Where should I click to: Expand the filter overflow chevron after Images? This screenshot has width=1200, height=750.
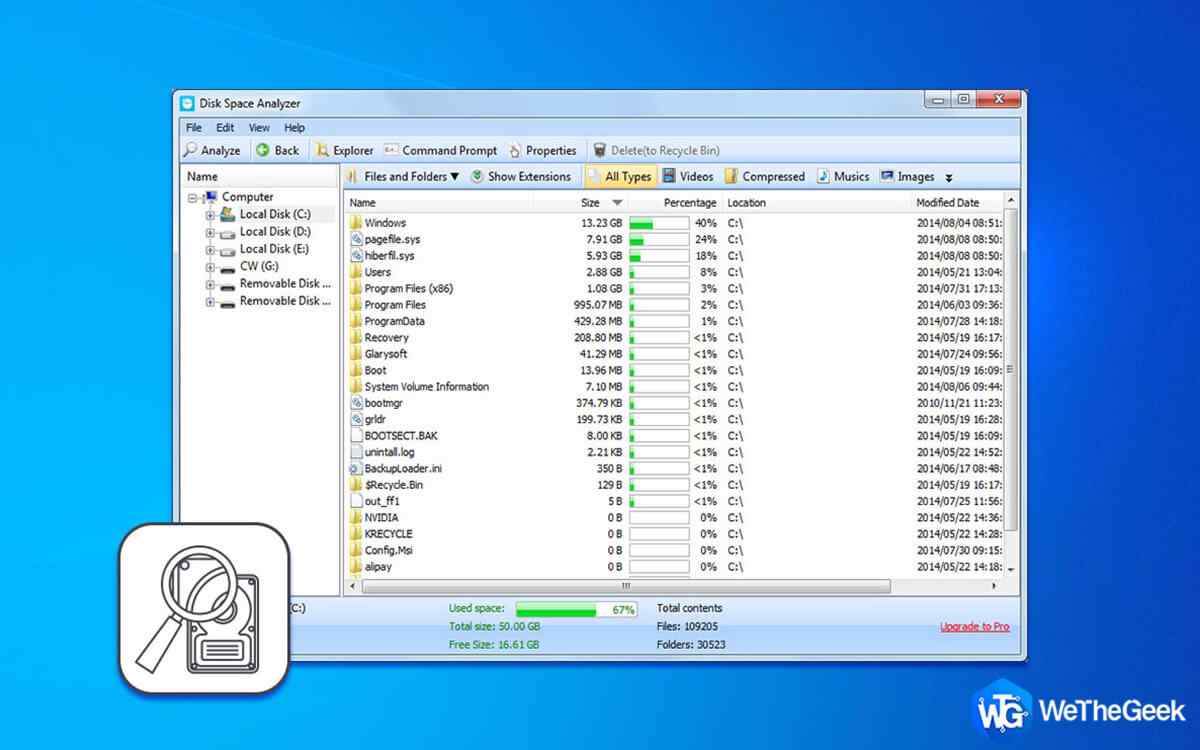tap(948, 178)
